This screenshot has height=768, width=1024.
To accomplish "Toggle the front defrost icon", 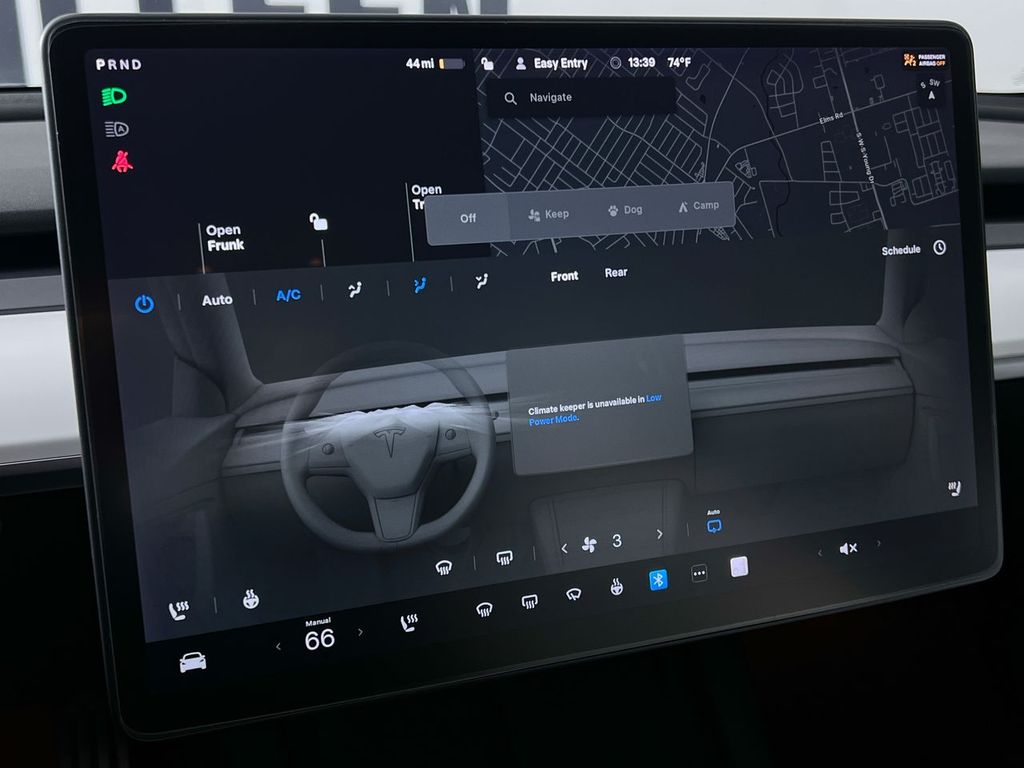I will [x=443, y=566].
